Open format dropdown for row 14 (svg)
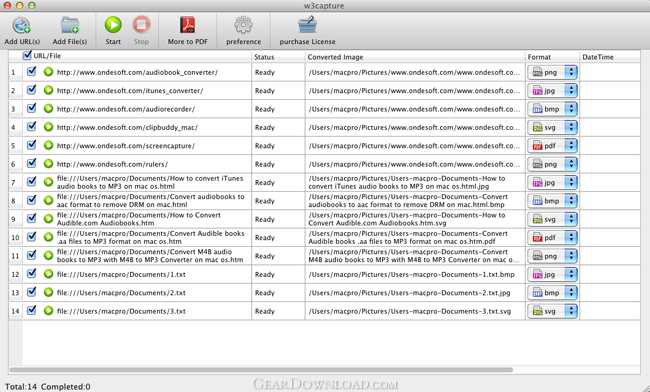The height and width of the screenshot is (392, 650). coord(552,311)
